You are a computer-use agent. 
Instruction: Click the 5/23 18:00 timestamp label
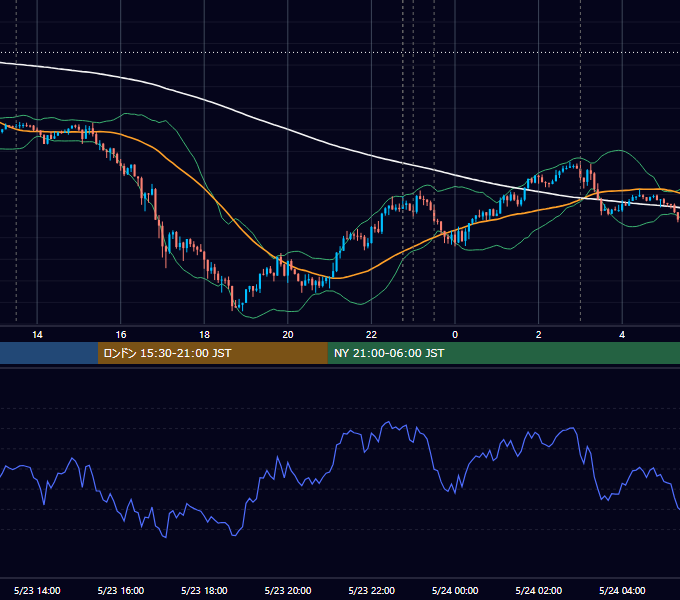point(204,590)
